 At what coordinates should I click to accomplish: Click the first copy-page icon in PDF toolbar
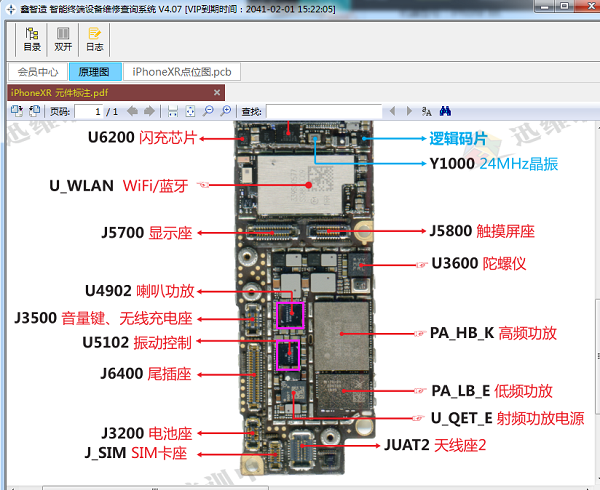pyautogui.click(x=17, y=111)
